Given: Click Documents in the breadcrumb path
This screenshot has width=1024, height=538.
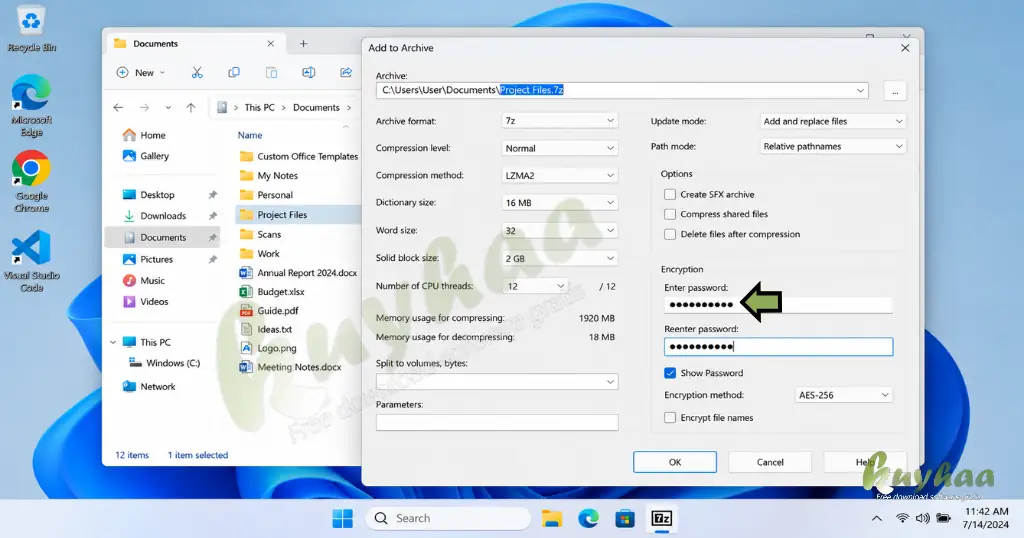Looking at the screenshot, I should tap(316, 108).
